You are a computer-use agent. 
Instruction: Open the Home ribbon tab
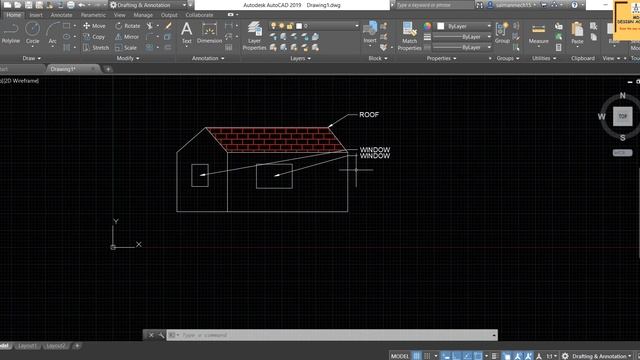13,15
